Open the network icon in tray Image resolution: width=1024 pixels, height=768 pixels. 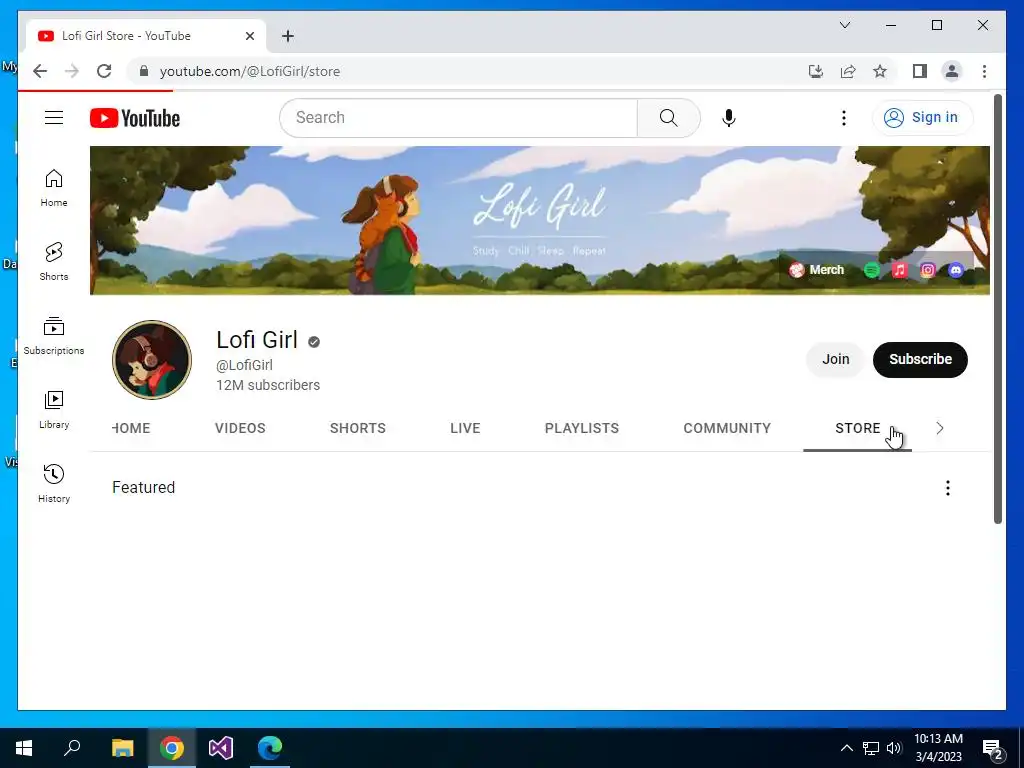[871, 748]
